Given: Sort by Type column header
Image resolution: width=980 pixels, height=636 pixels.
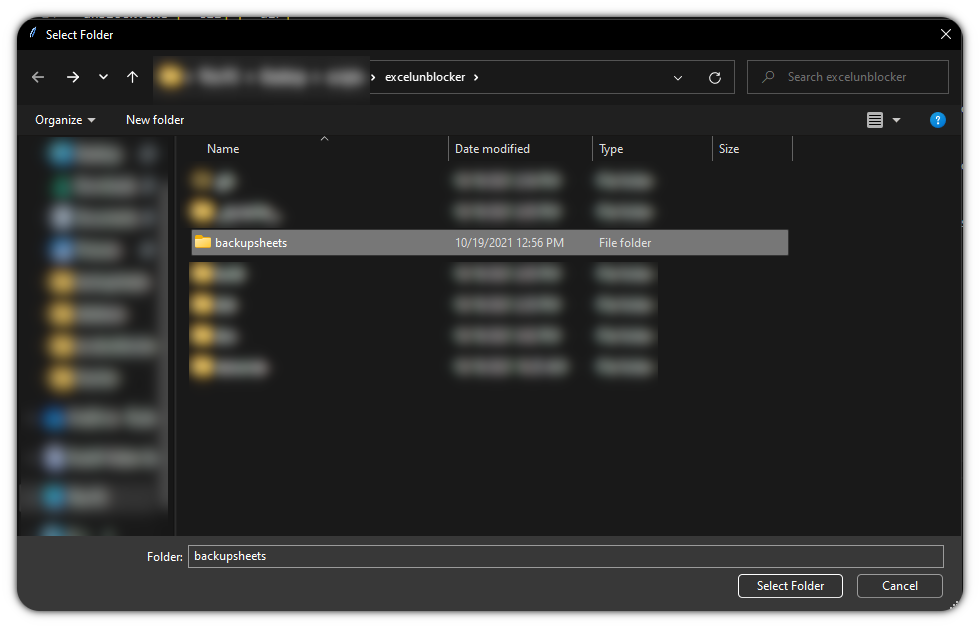Looking at the screenshot, I should [611, 149].
